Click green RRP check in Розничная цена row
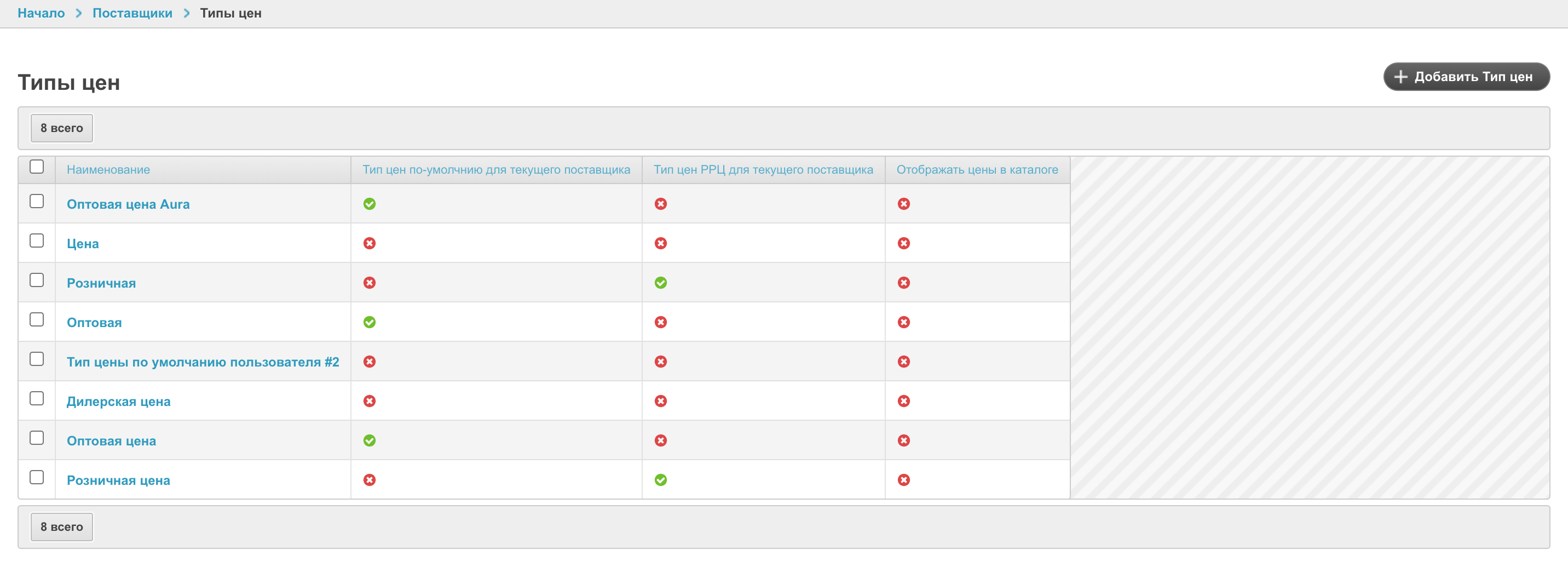 click(660, 480)
